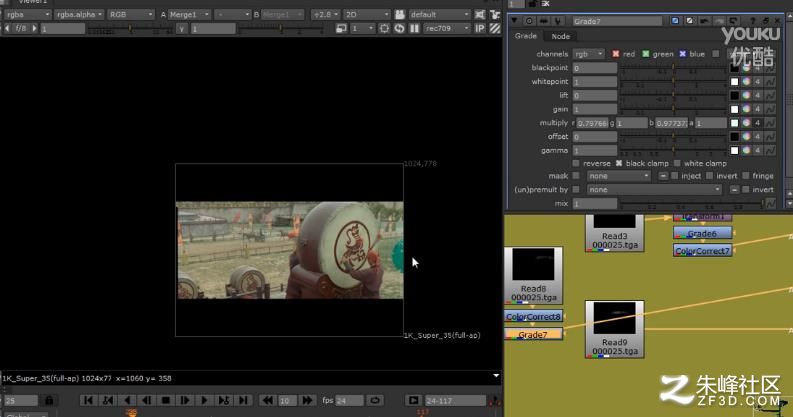Viewport: 793px width, 417px height.
Task: Enable the fringe checkbox
Action: pos(746,176)
